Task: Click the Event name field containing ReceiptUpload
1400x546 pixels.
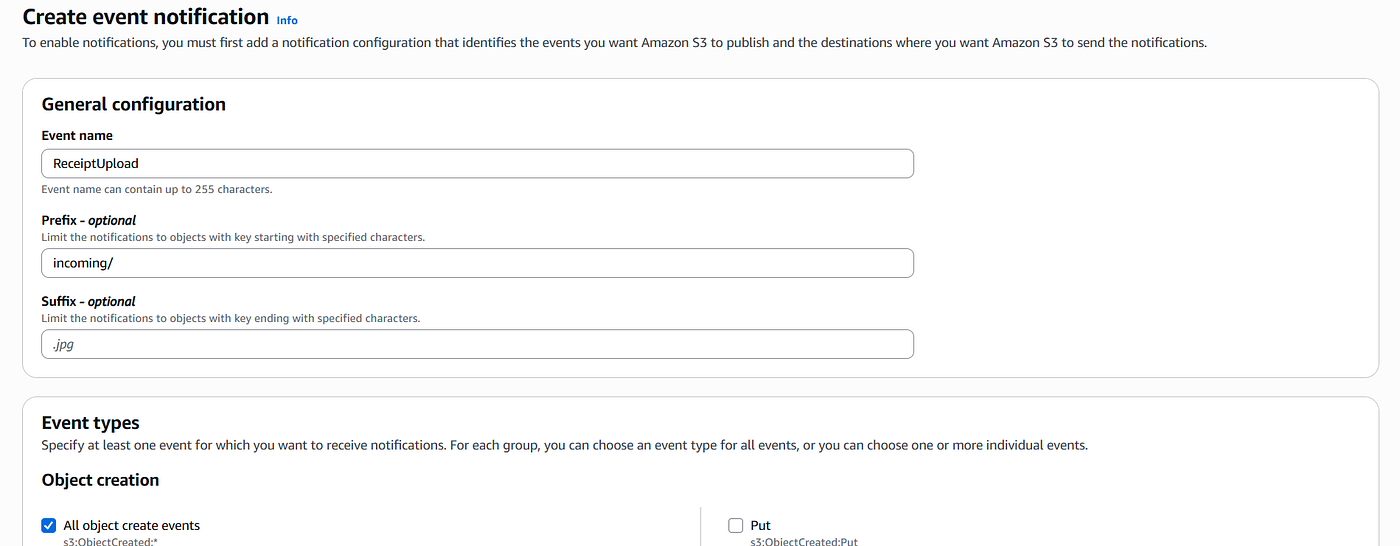Action: [477, 163]
